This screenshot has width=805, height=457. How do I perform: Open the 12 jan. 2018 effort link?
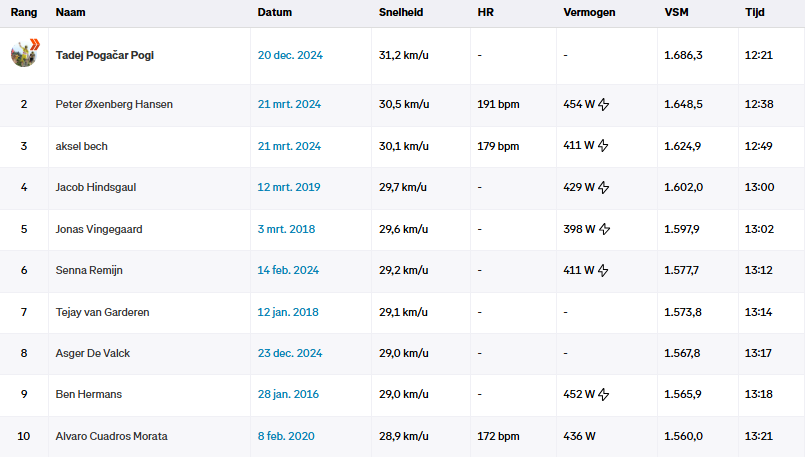pos(288,312)
